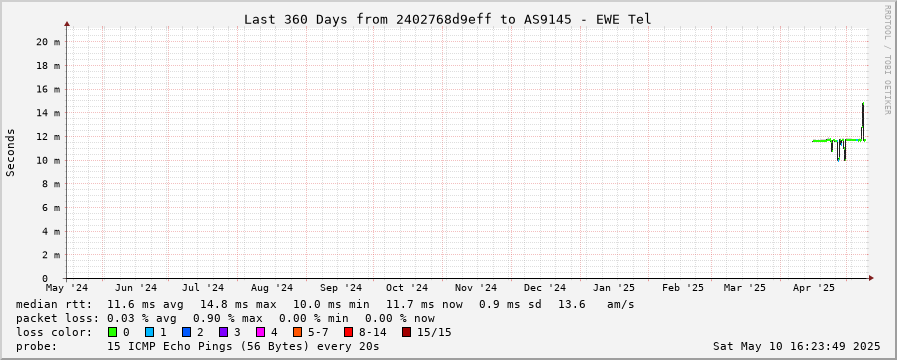This screenshot has height=360, width=897.
Task: Click the blue loss color 2 swatch
Action: click(186, 332)
